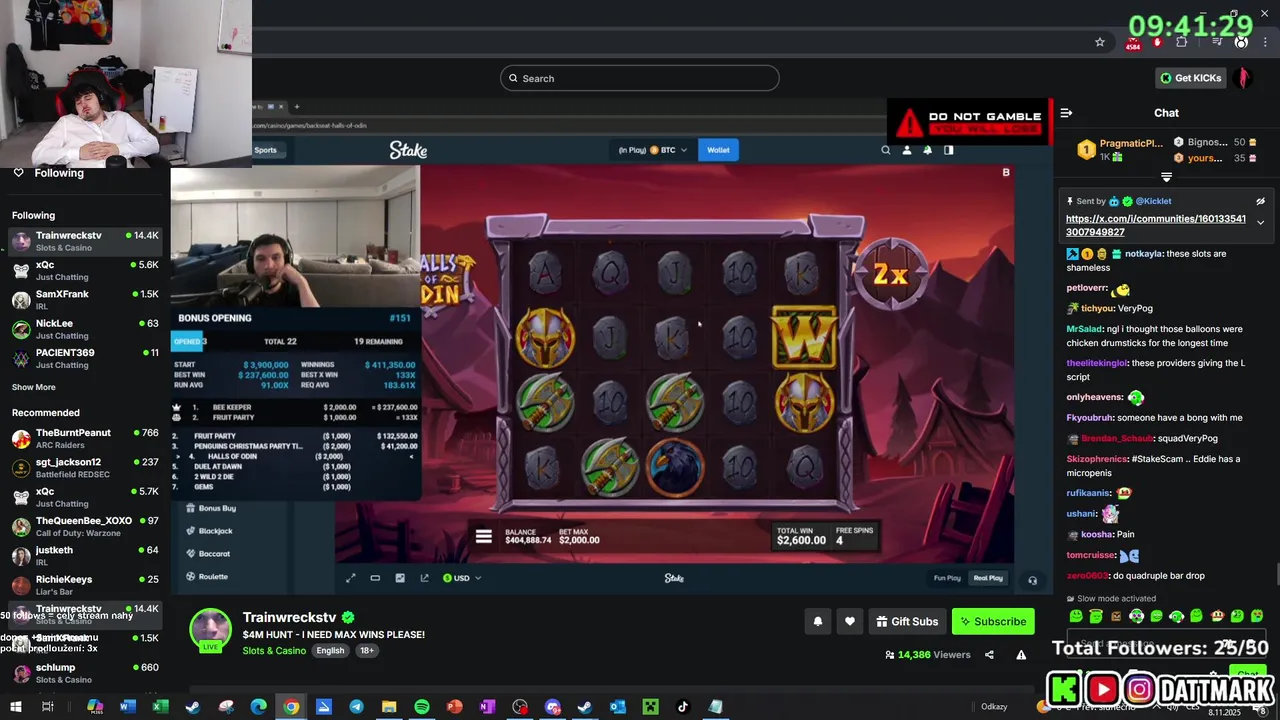The width and height of the screenshot is (1280, 720).
Task: Switch to Real Play mode
Action: click(x=988, y=578)
